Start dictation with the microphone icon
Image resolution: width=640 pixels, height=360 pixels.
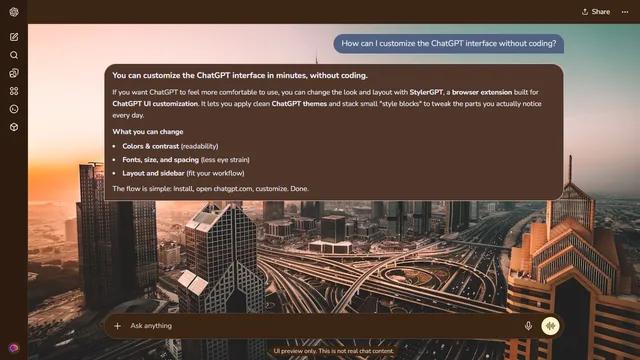click(528, 326)
